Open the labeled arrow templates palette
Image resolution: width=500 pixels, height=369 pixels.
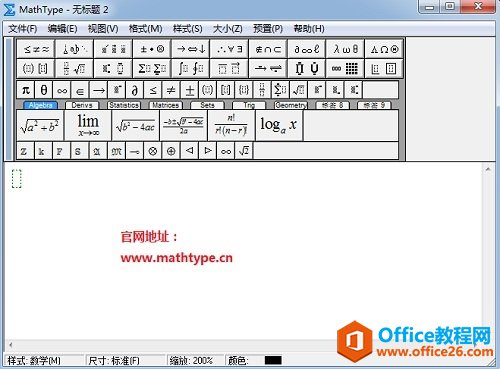click(x=268, y=69)
